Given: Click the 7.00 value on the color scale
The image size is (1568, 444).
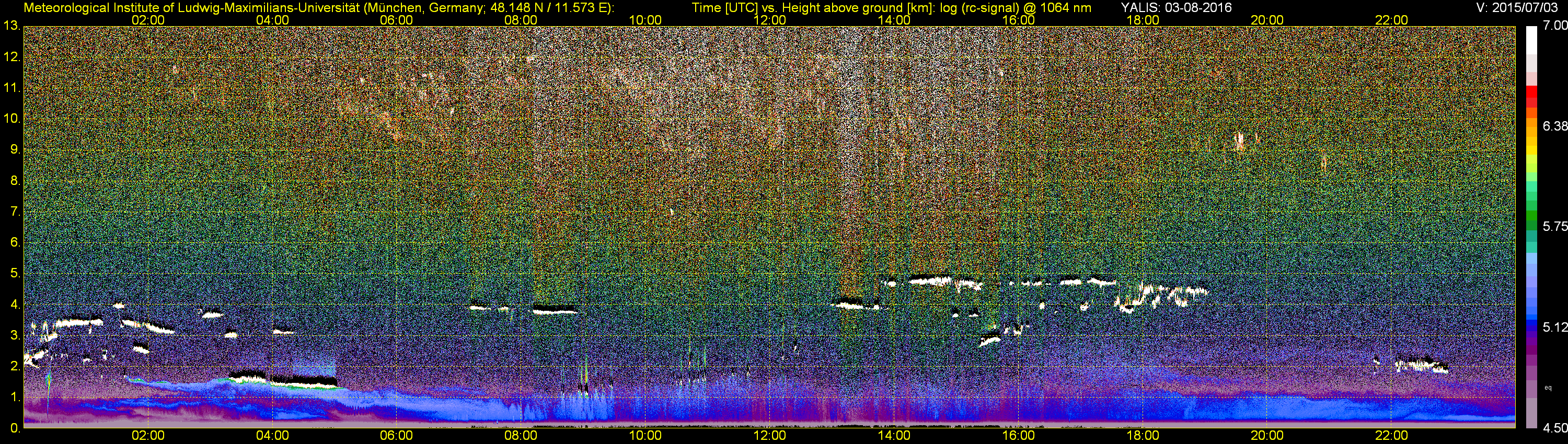Looking at the screenshot, I should pyautogui.click(x=1555, y=26).
